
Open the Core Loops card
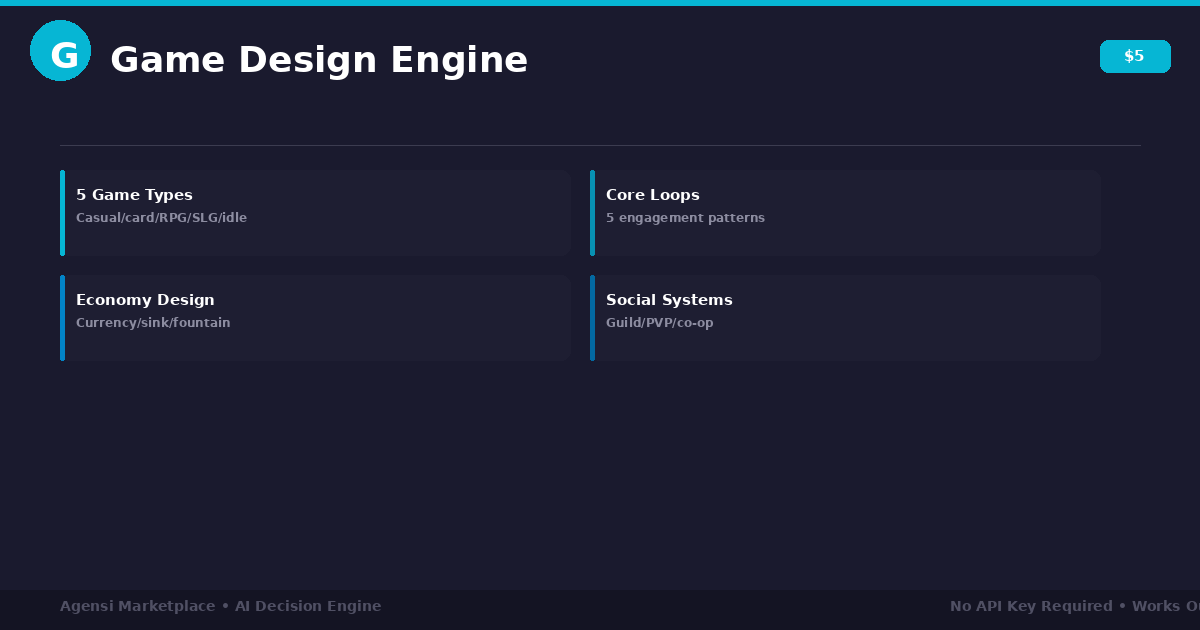845,213
